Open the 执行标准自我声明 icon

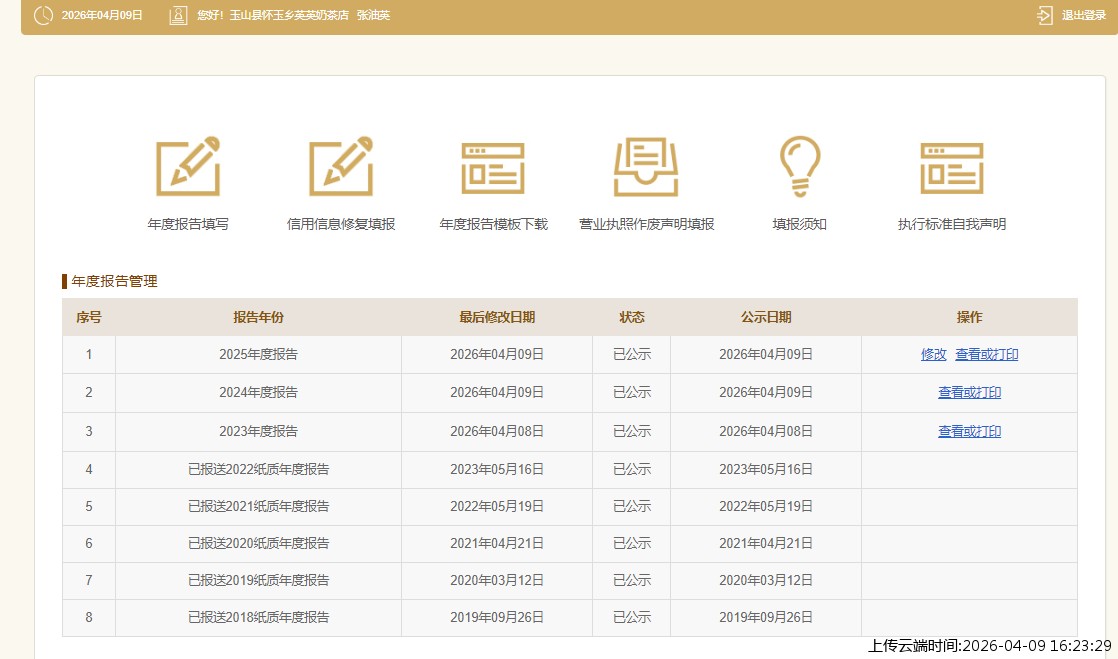pos(951,168)
